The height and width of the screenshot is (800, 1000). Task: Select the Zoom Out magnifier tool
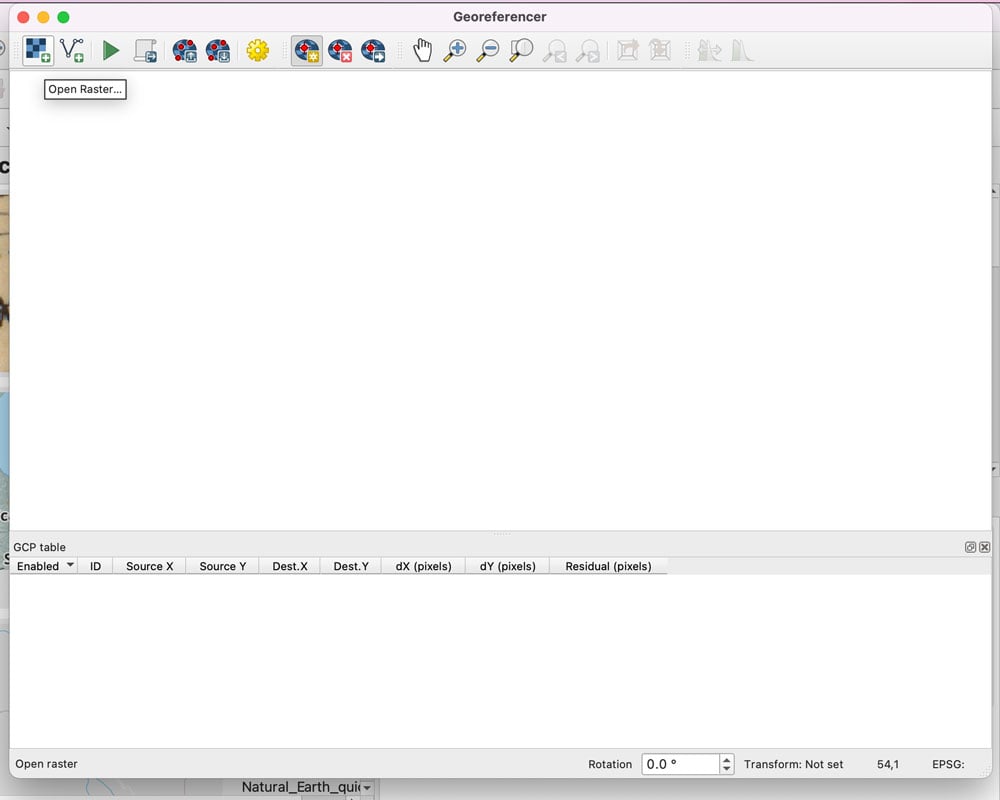487,50
